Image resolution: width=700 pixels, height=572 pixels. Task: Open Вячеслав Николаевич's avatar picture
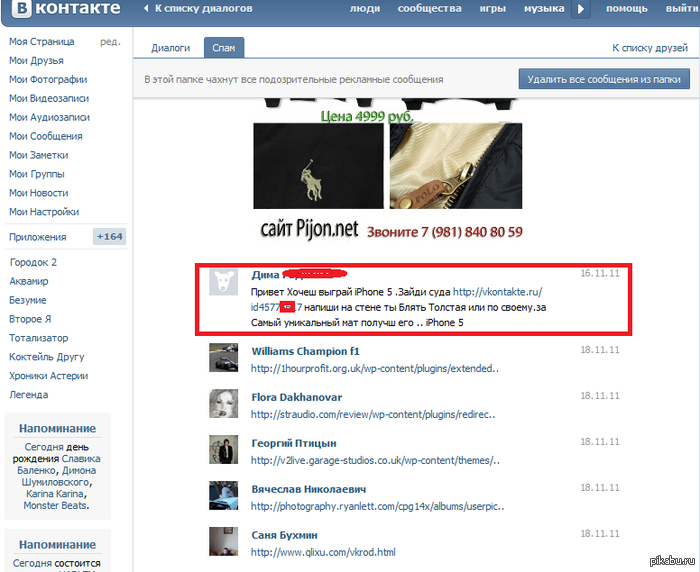coord(223,495)
